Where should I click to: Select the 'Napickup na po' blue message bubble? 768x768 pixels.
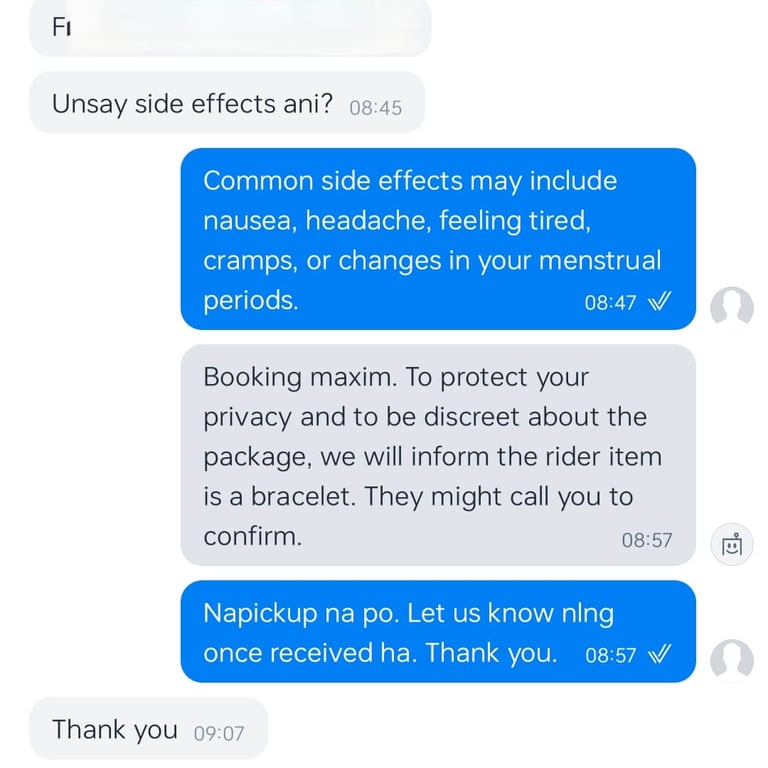[438, 631]
